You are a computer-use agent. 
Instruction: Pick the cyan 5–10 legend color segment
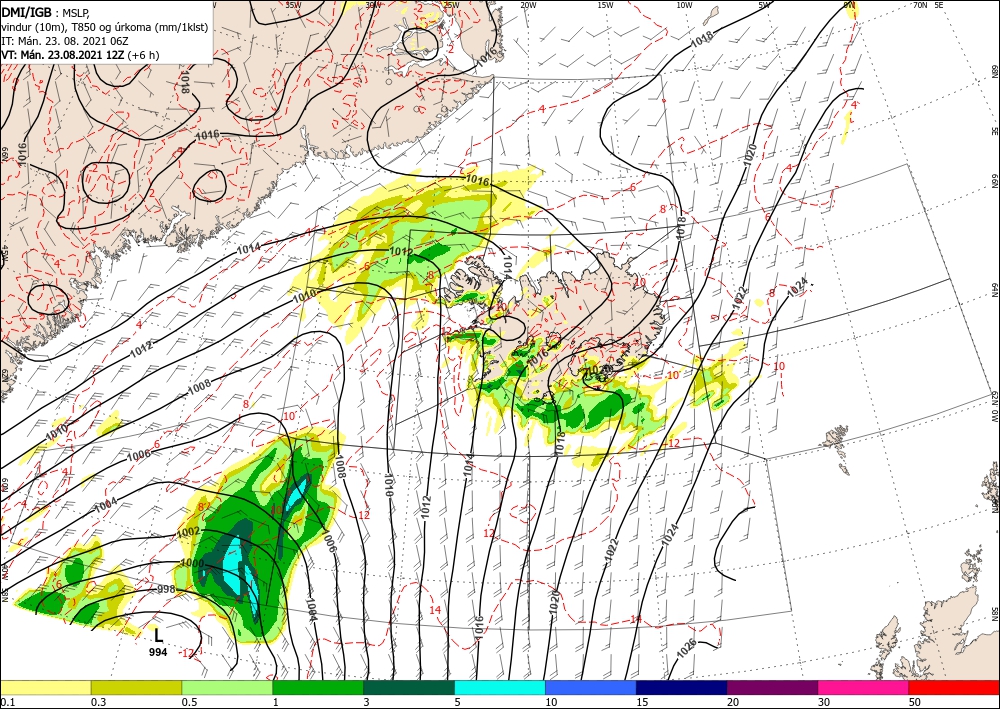pos(500,687)
